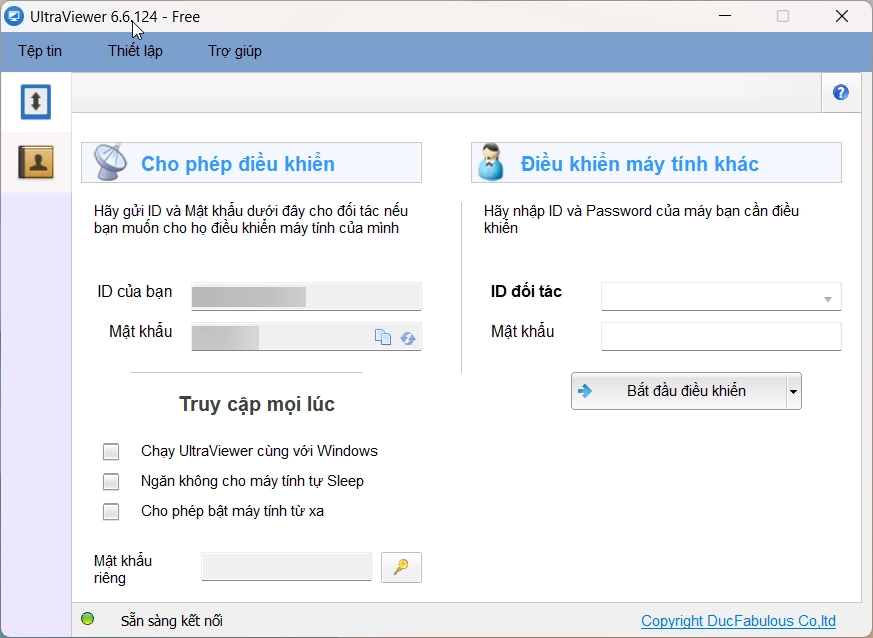Check Cho phép bật máy tính từ xa
Screen dimensions: 873x638
pyautogui.click(x=111, y=512)
